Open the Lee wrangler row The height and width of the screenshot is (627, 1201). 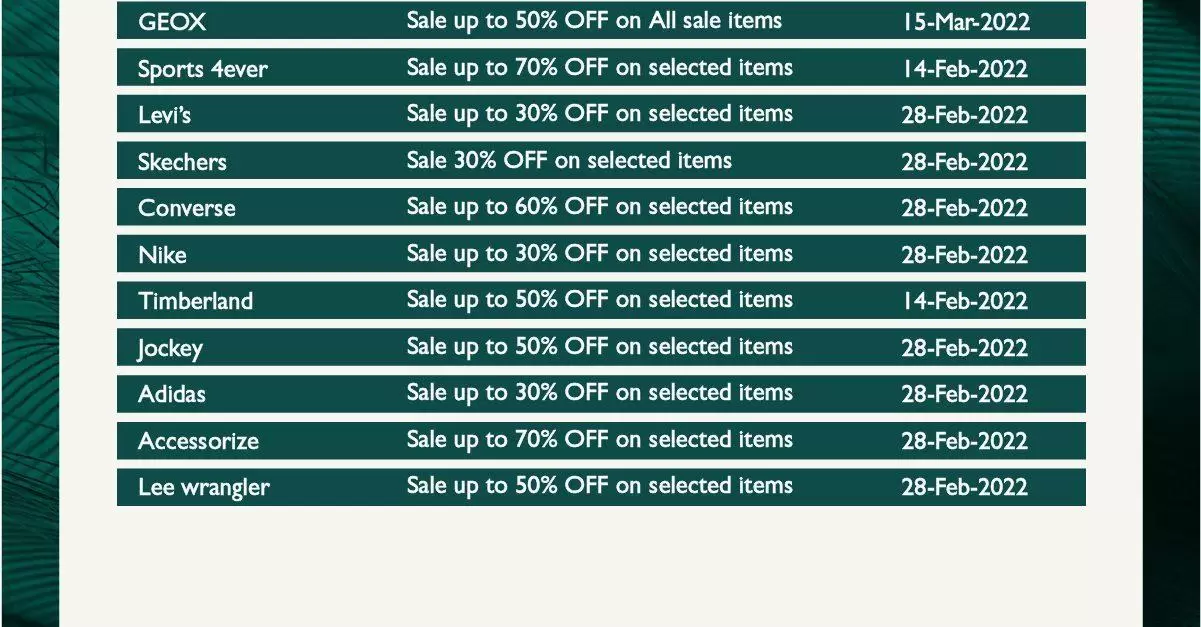(601, 486)
